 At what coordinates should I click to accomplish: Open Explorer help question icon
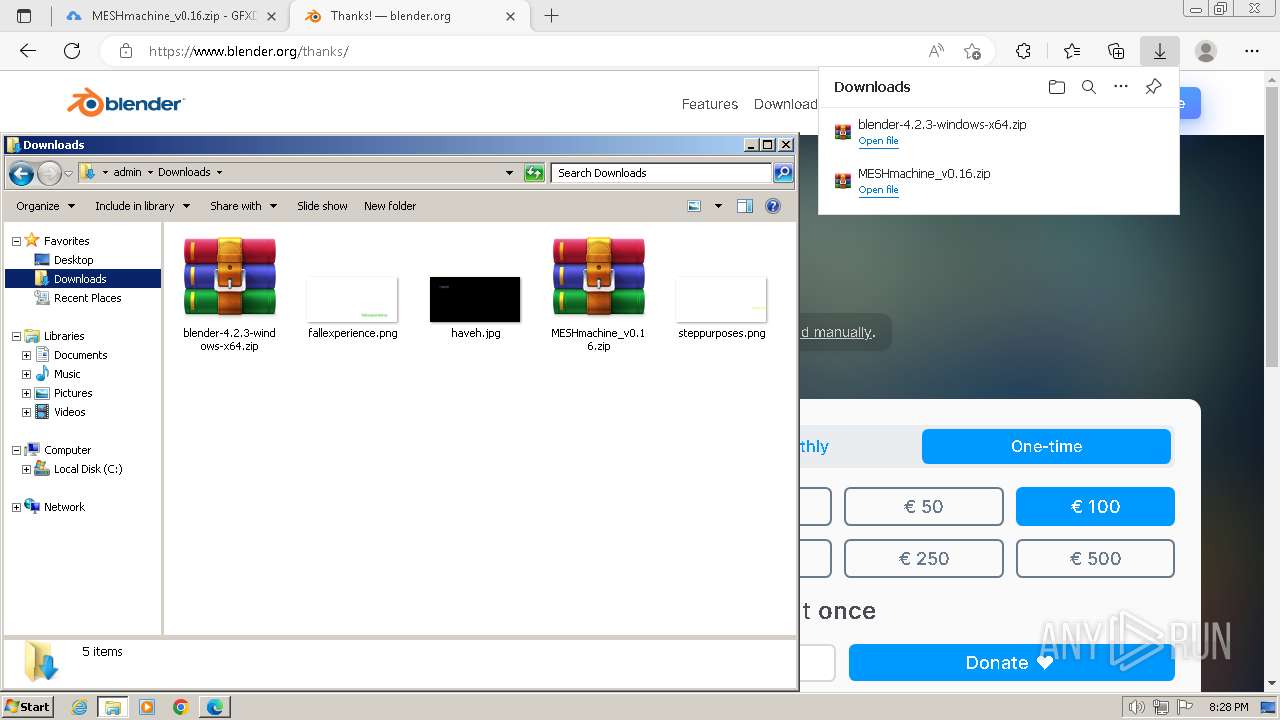(773, 206)
